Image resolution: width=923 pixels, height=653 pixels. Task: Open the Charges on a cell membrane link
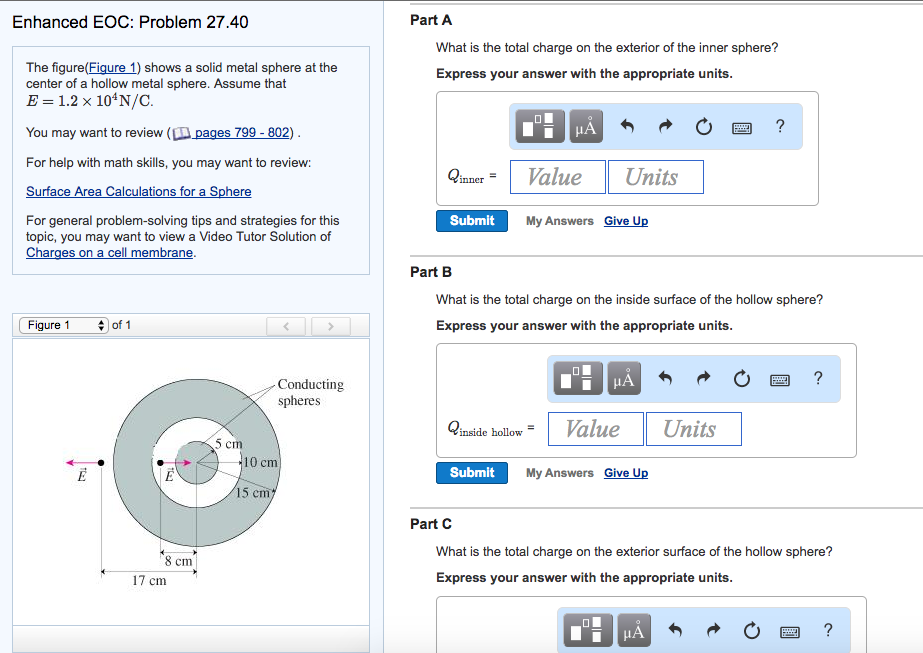pos(108,252)
